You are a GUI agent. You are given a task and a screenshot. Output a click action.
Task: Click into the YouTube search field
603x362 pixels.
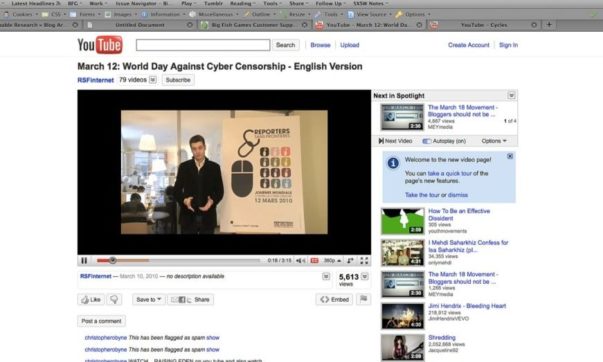203,45
